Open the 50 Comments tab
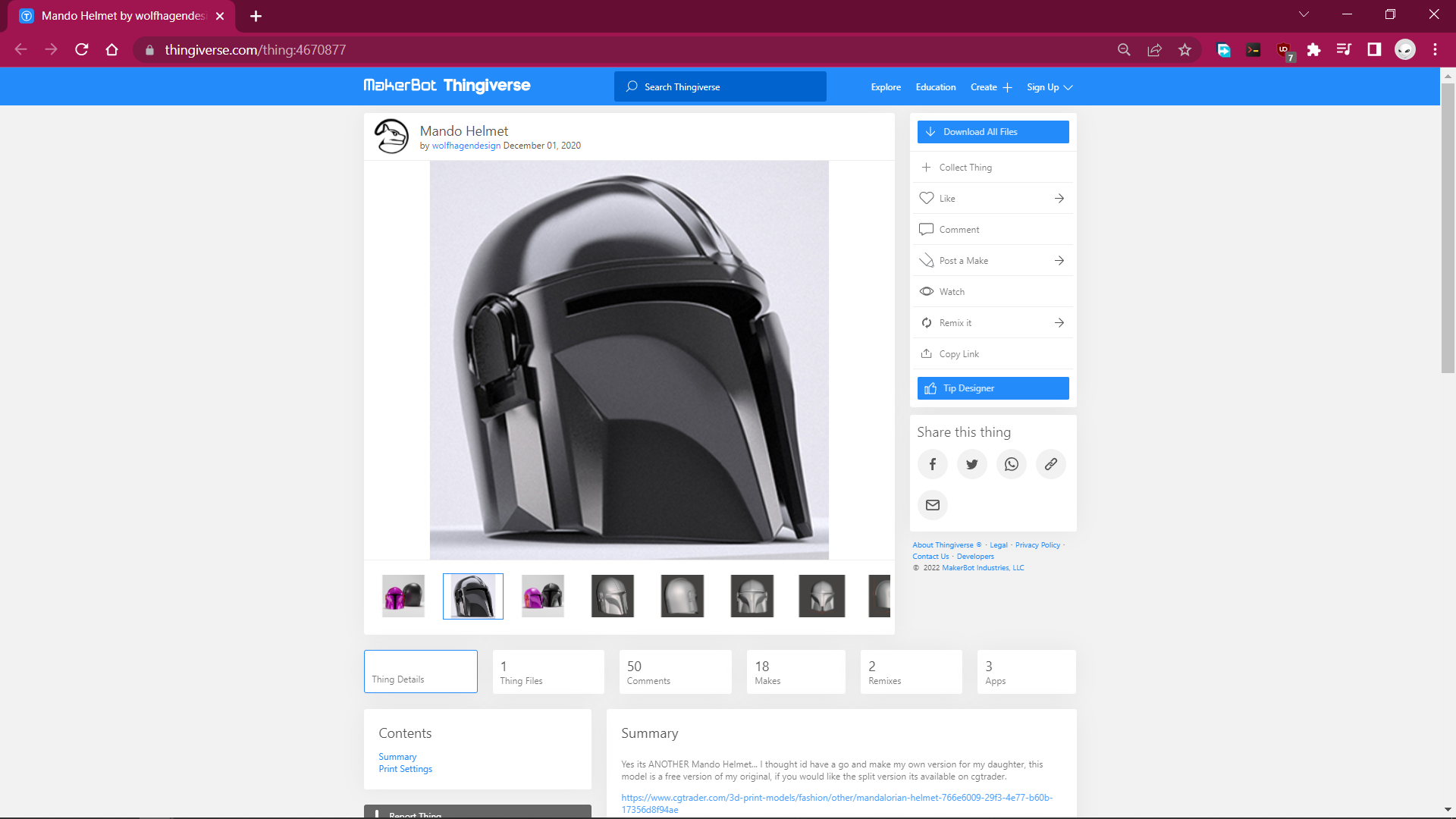Viewport: 1456px width, 819px height. (675, 672)
